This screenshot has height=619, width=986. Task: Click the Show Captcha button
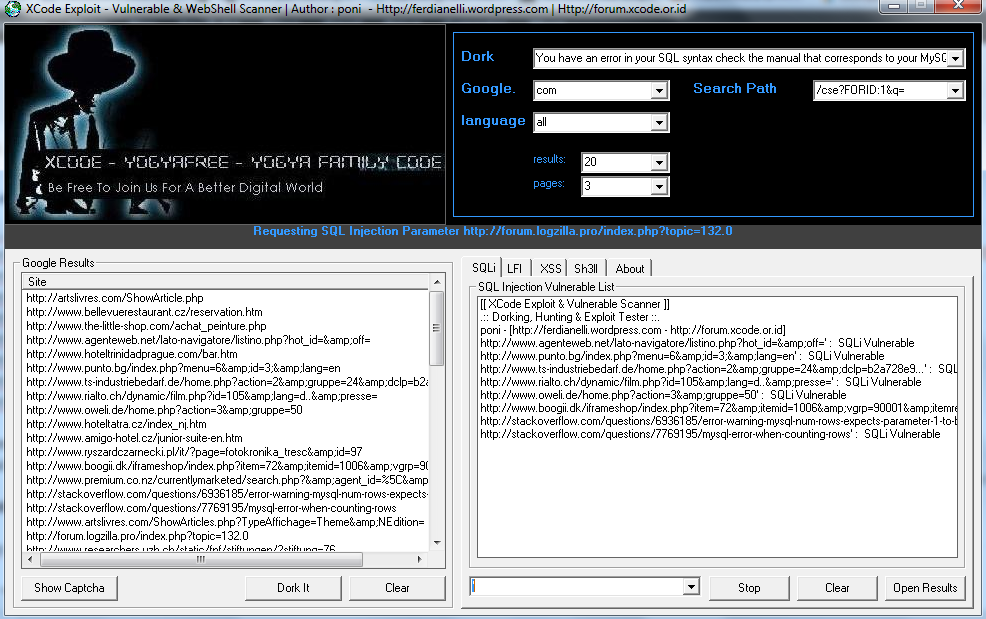69,588
